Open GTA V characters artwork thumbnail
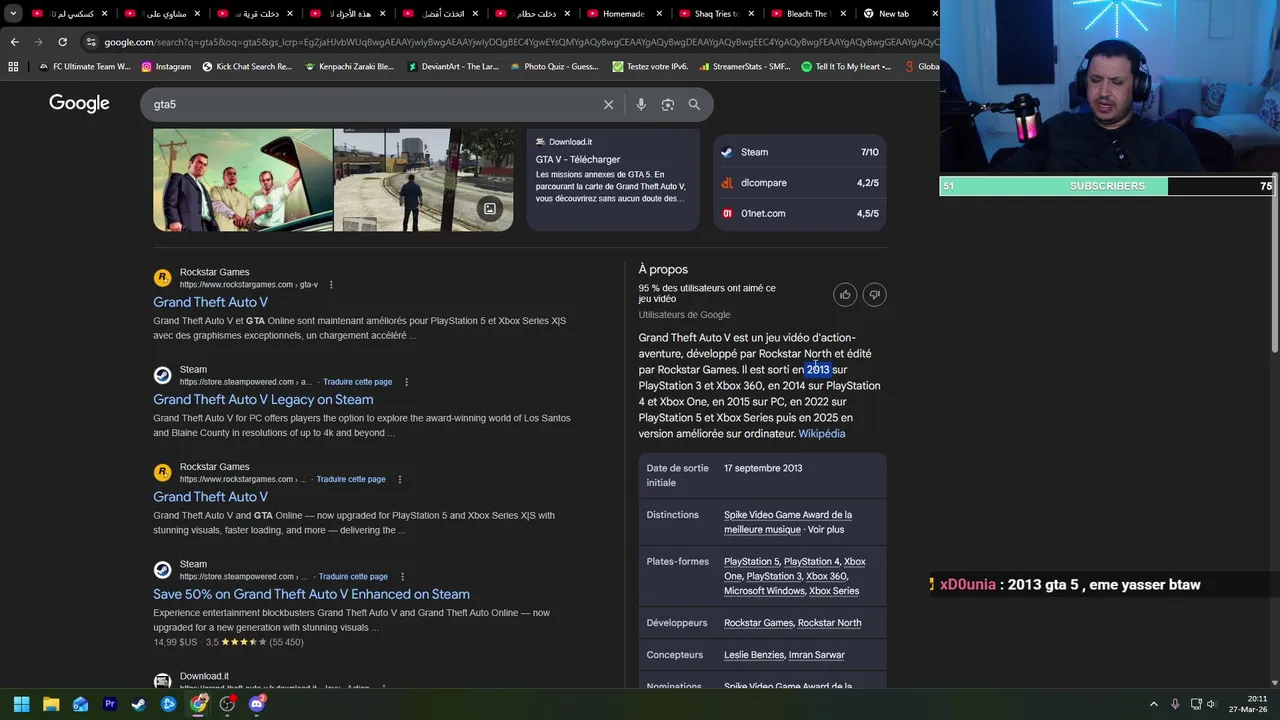This screenshot has height=720, width=1280. tap(243, 180)
